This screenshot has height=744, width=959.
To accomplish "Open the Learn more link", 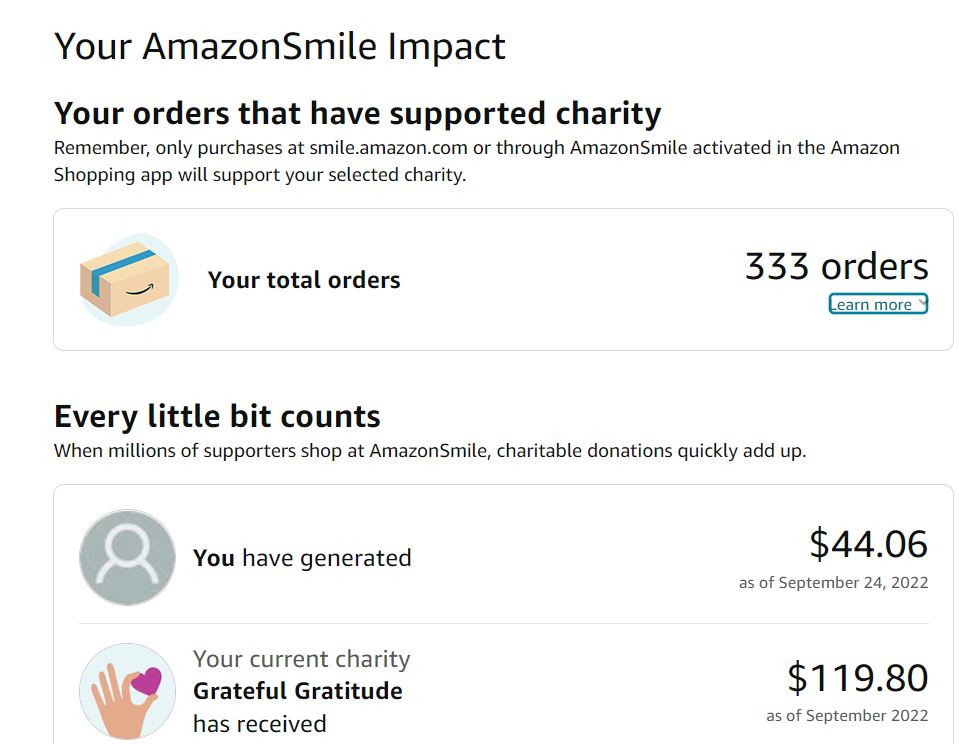I will tap(872, 305).
